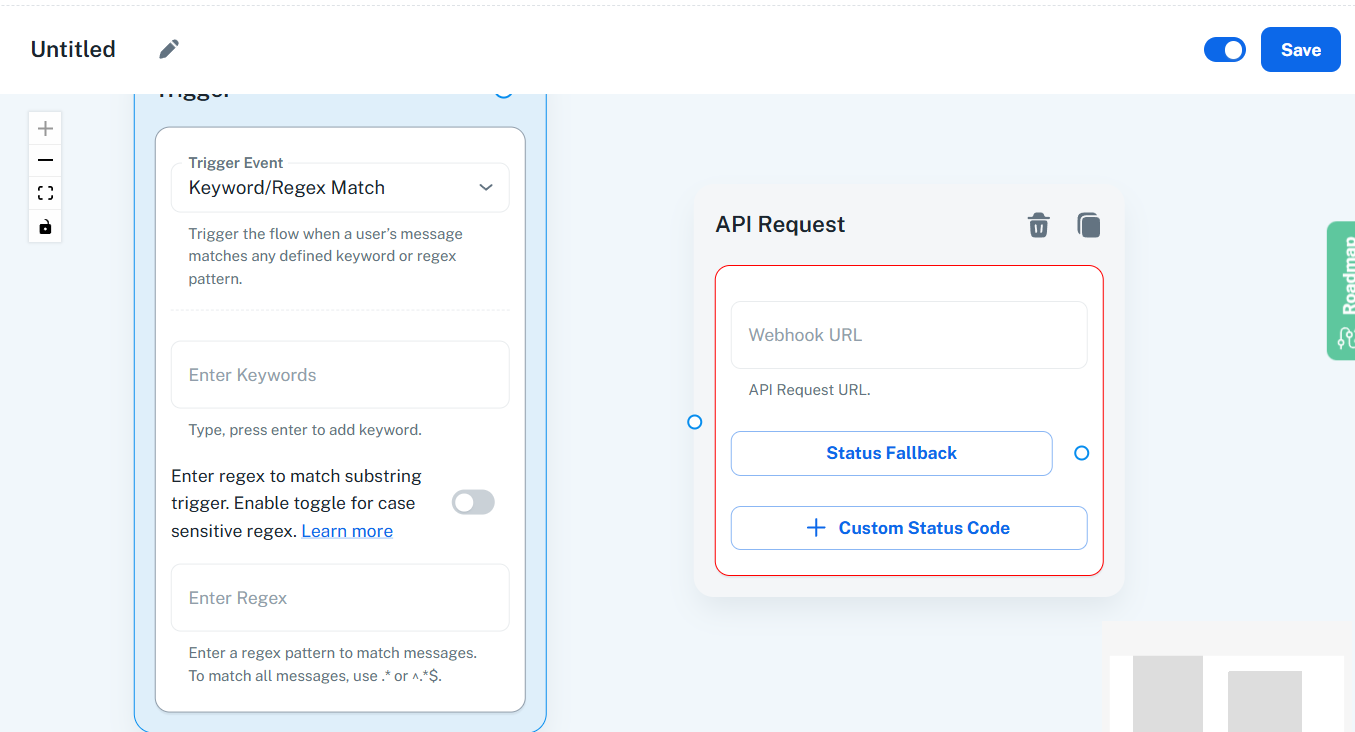Open the Trigger Event dropdown

tap(340, 188)
